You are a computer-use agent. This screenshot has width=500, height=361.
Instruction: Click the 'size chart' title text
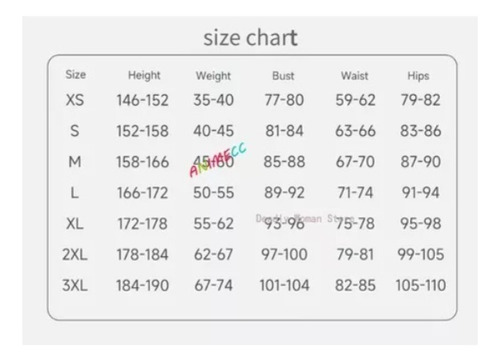pos(250,38)
